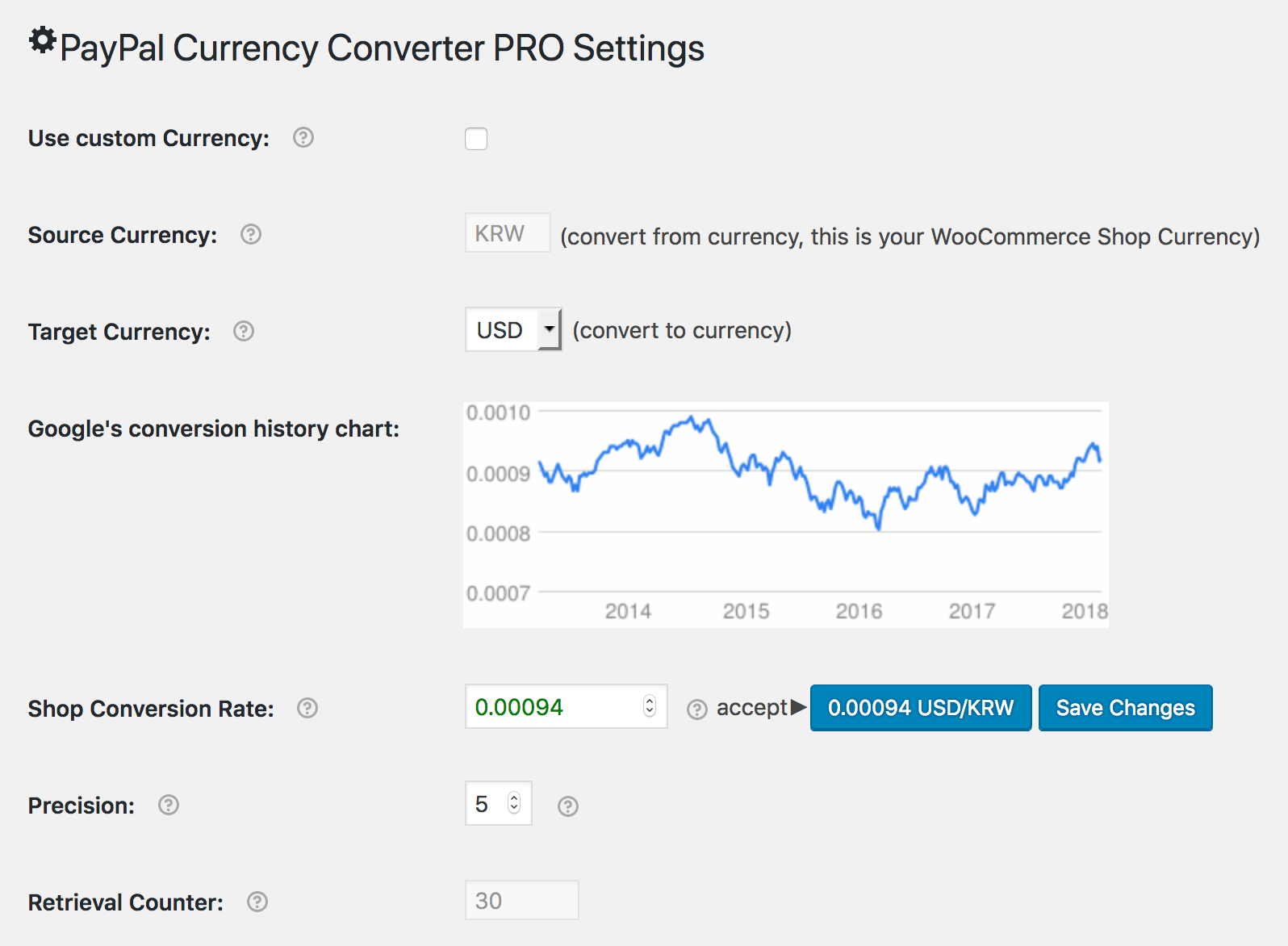Open help icon before the accept text
This screenshot has width=1288, height=946.
pos(697,709)
